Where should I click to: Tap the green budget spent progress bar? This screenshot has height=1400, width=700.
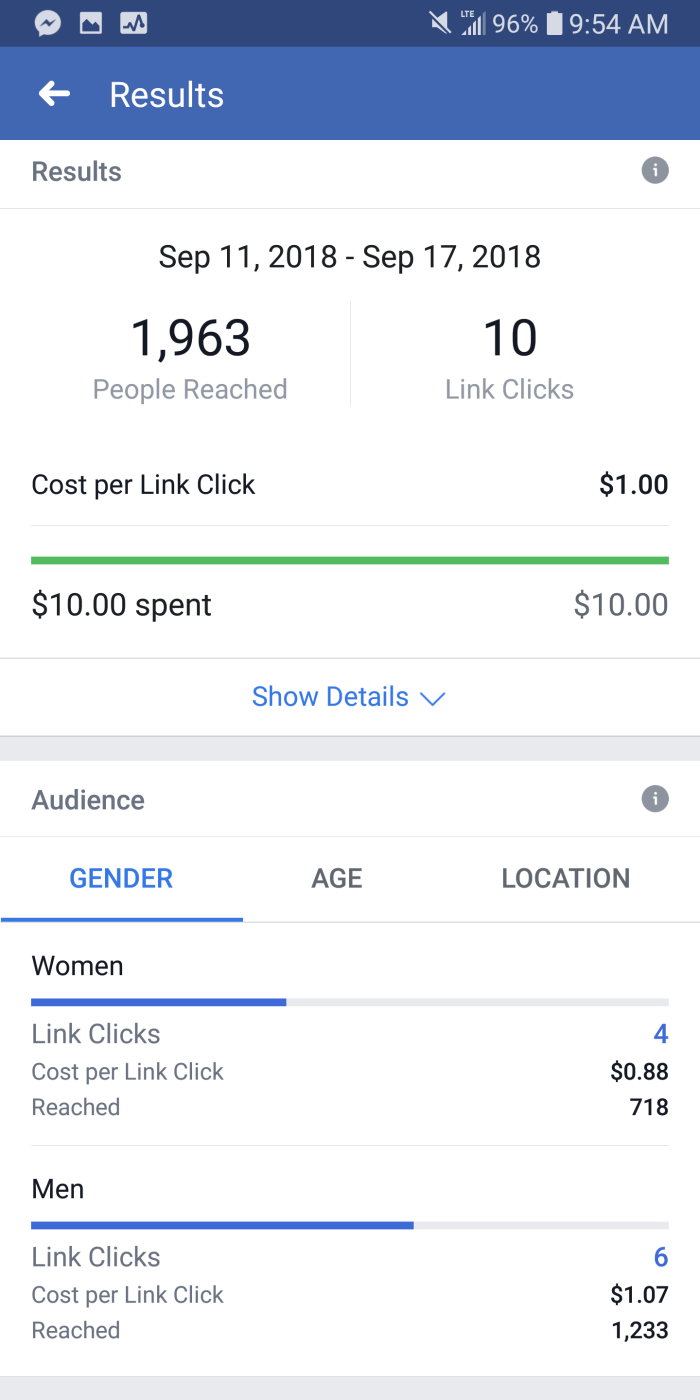click(350, 560)
